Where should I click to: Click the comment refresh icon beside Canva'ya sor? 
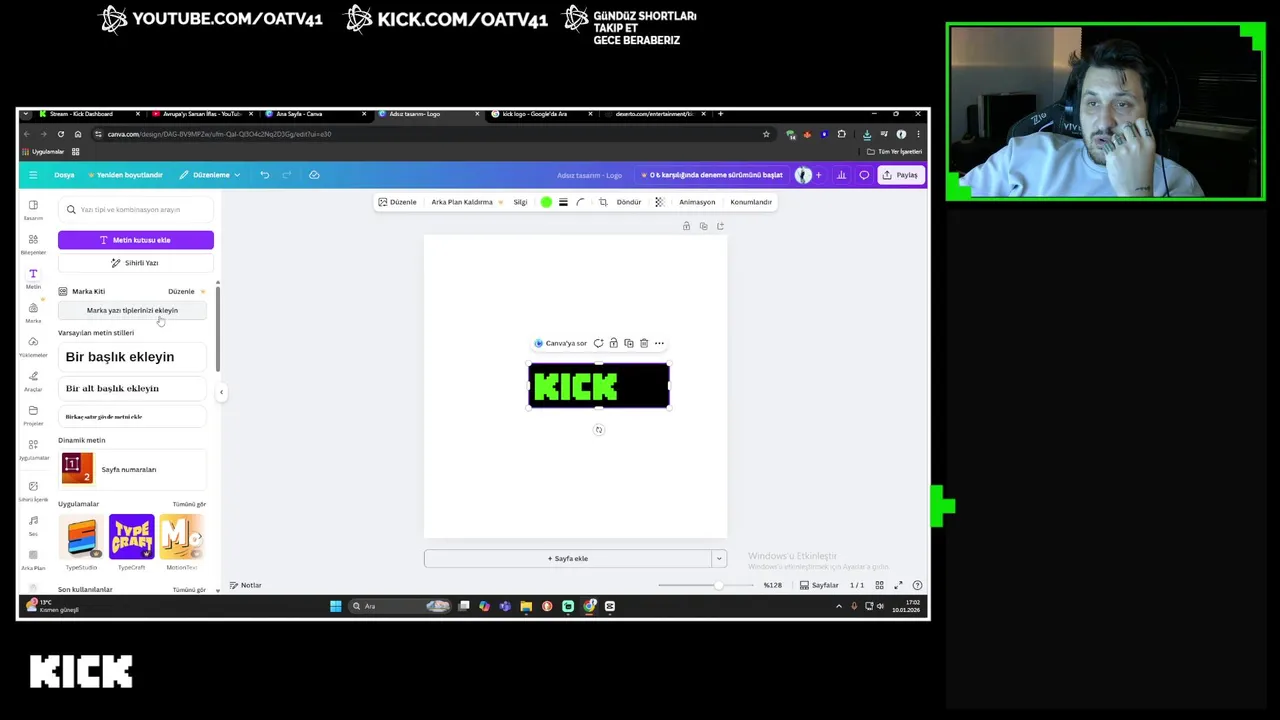pyautogui.click(x=598, y=343)
